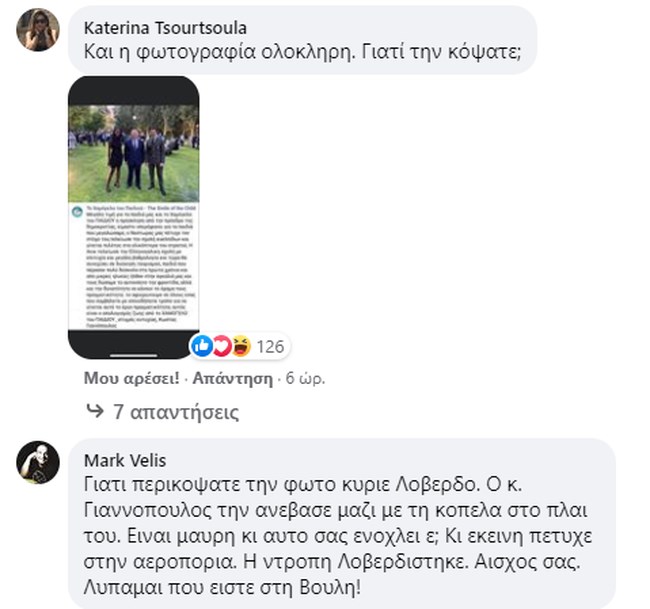Open the "6 ώρ." timestamp link
This screenshot has height=609, width=650.
pos(306,378)
